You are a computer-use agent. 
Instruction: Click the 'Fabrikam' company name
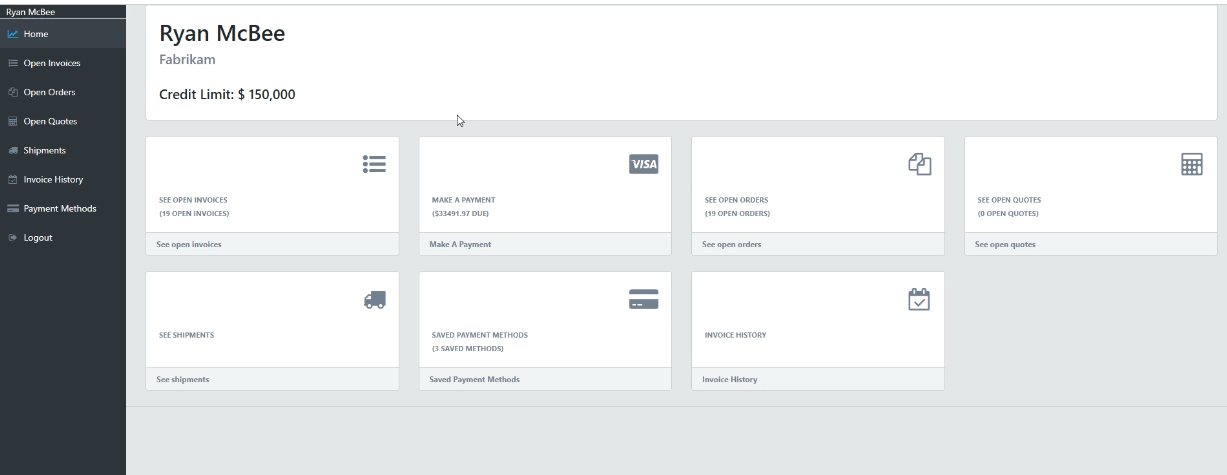click(x=187, y=60)
